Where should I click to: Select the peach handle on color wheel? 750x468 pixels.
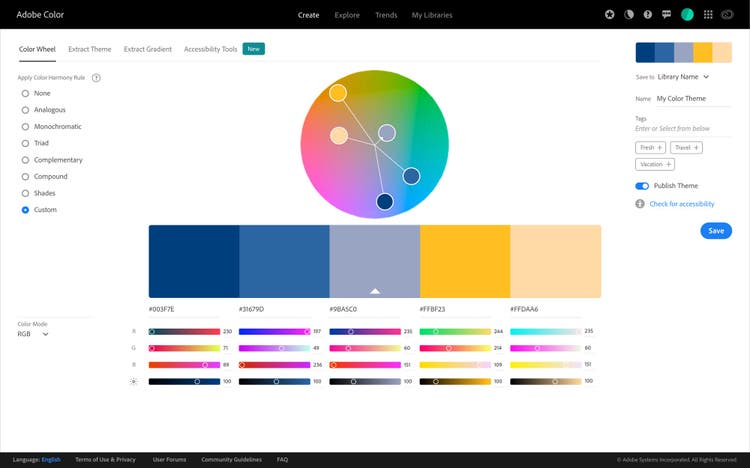click(x=339, y=135)
